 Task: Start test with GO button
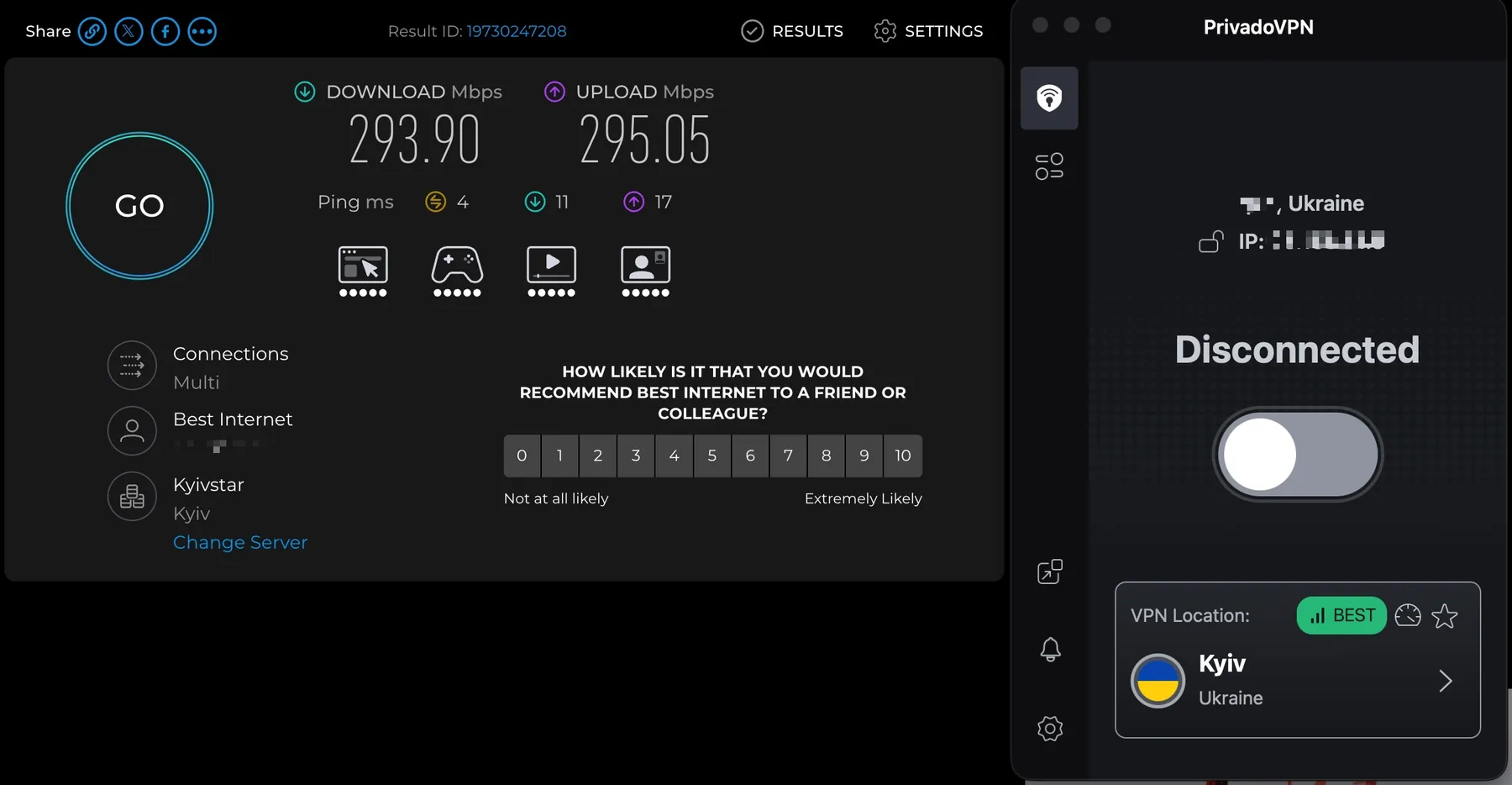[x=139, y=206]
